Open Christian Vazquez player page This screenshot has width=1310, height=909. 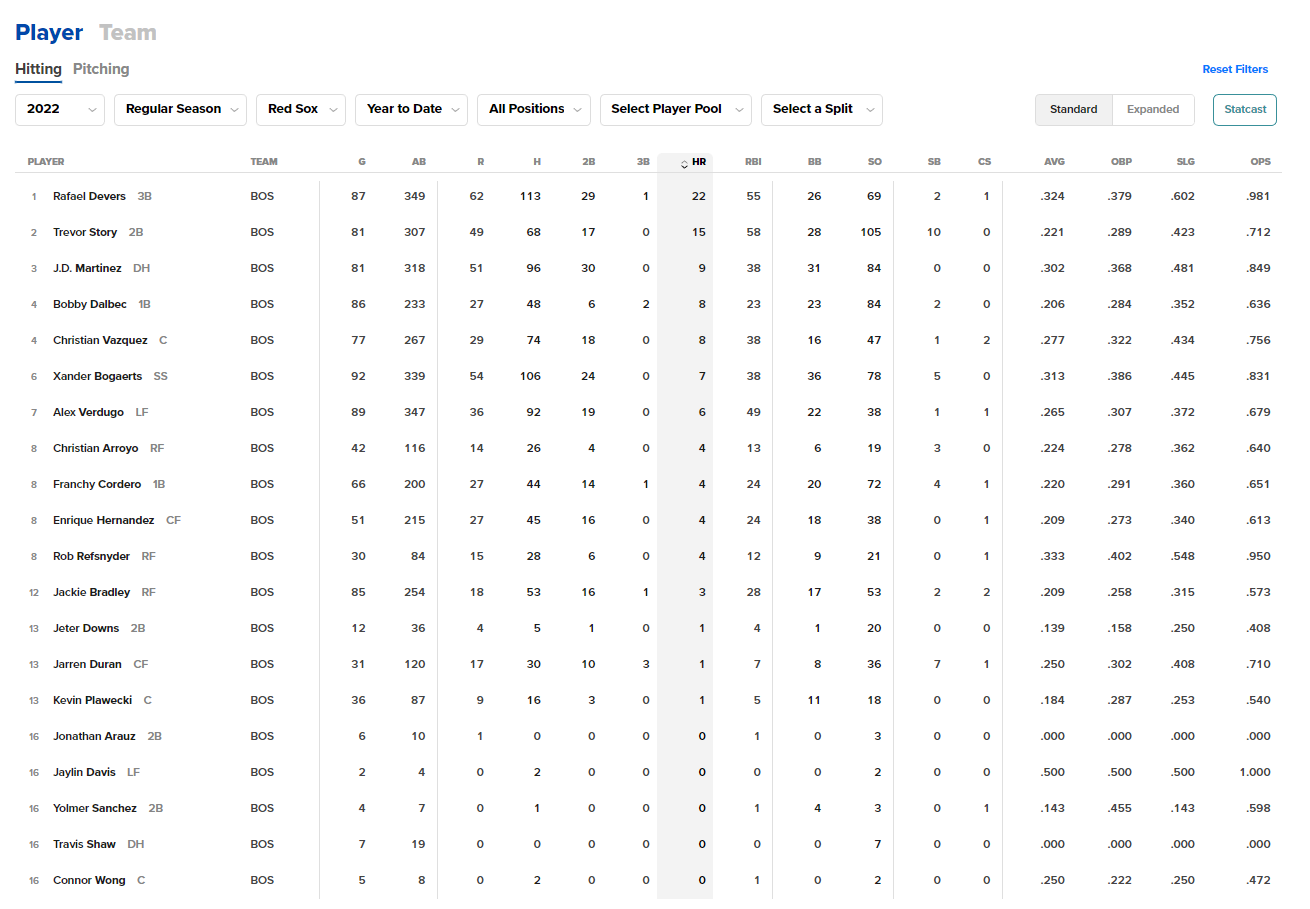[x=100, y=340]
